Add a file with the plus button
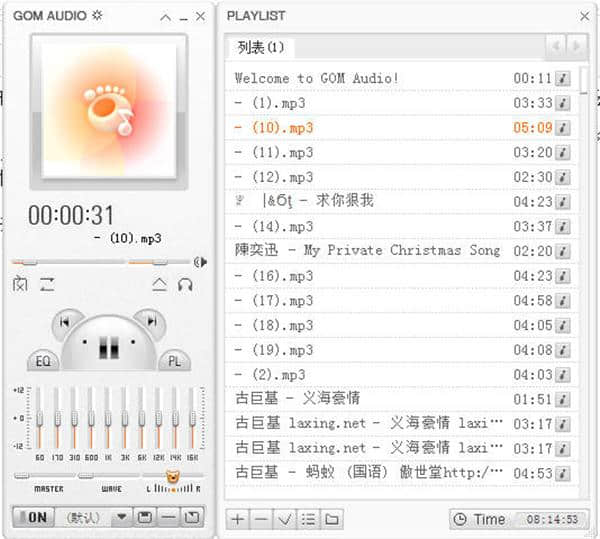The height and width of the screenshot is (539, 600). pos(237,518)
